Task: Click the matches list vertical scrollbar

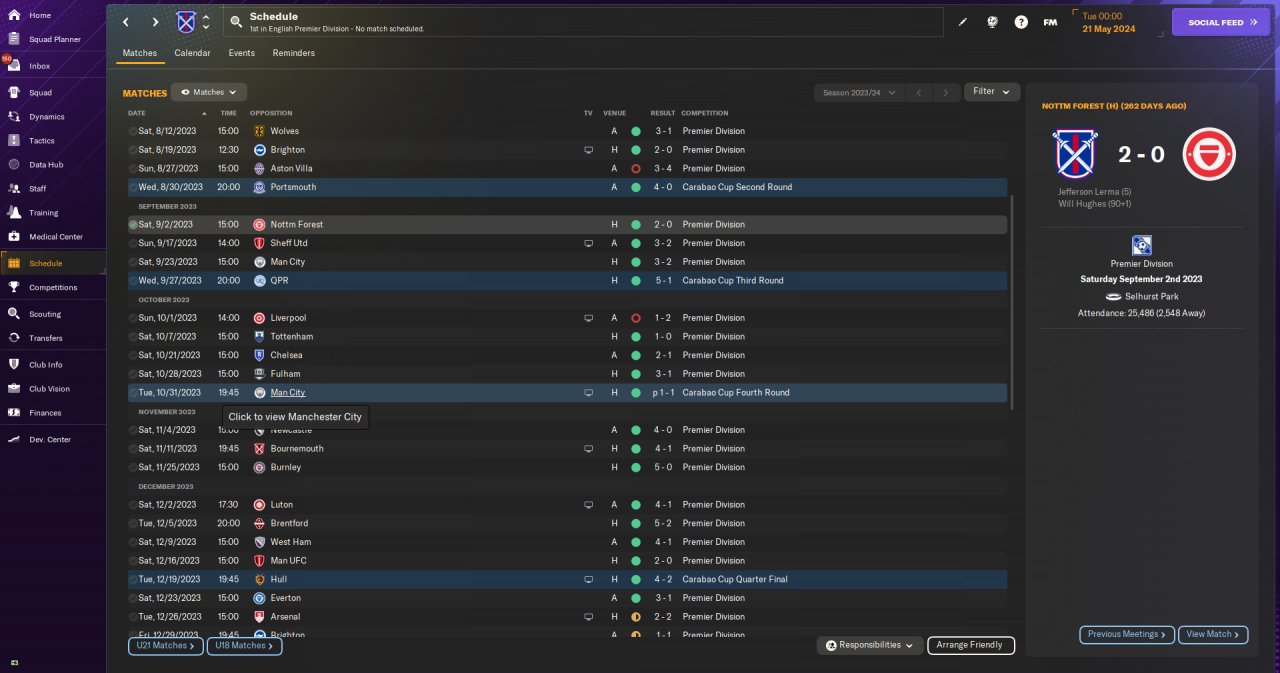Action: 1013,300
